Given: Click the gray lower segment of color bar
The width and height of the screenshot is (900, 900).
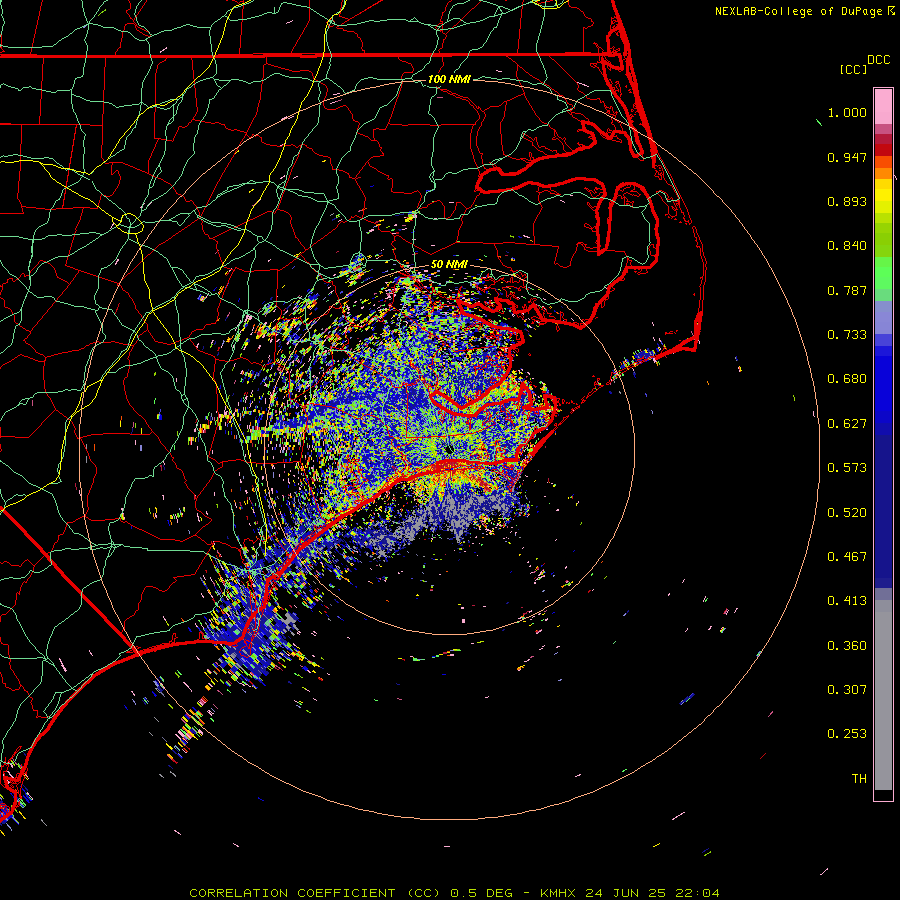Looking at the screenshot, I should pos(883,695).
